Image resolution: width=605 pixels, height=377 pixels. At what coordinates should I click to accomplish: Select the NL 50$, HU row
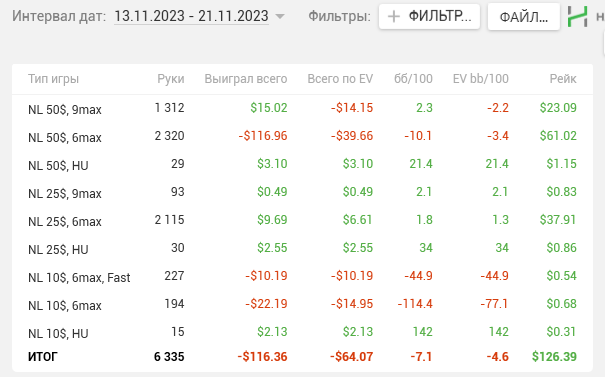(302, 164)
